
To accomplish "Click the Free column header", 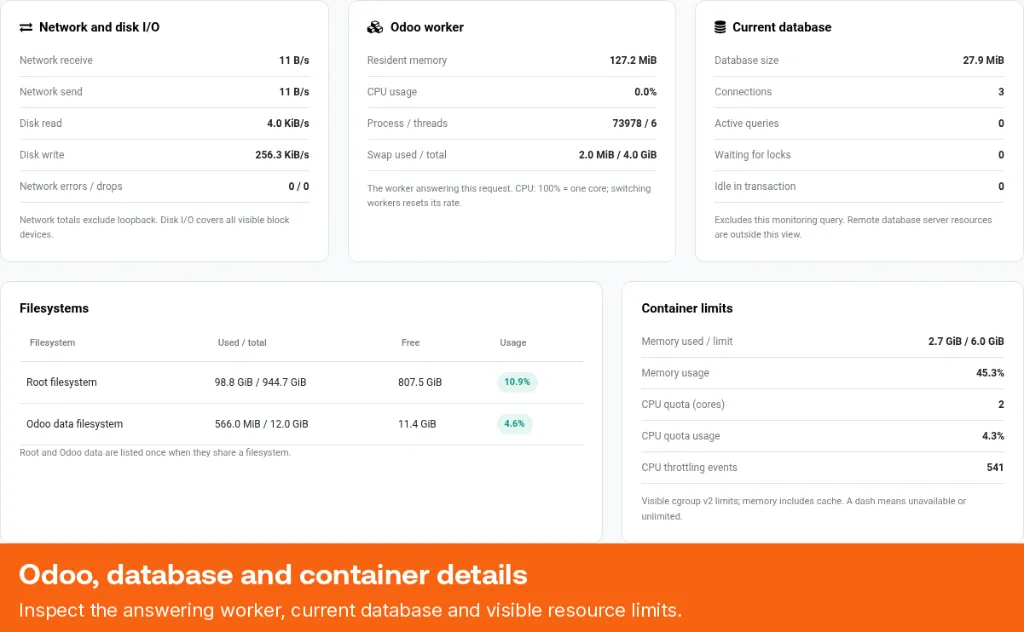I will tap(410, 342).
